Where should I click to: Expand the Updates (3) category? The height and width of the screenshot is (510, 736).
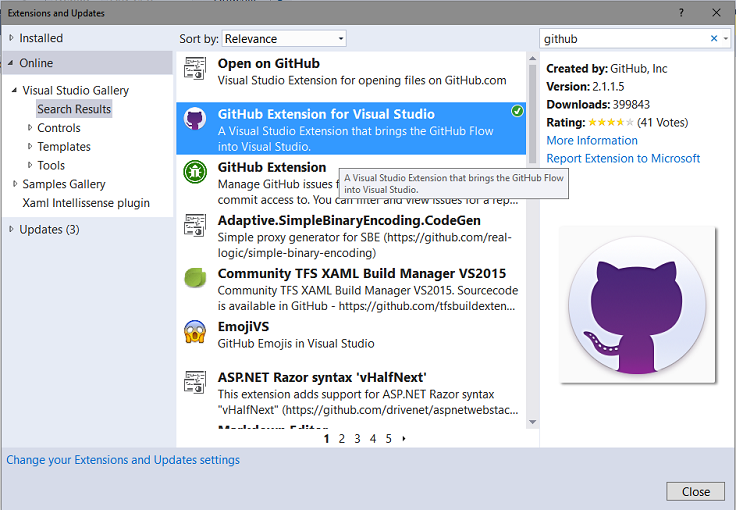[x=11, y=229]
